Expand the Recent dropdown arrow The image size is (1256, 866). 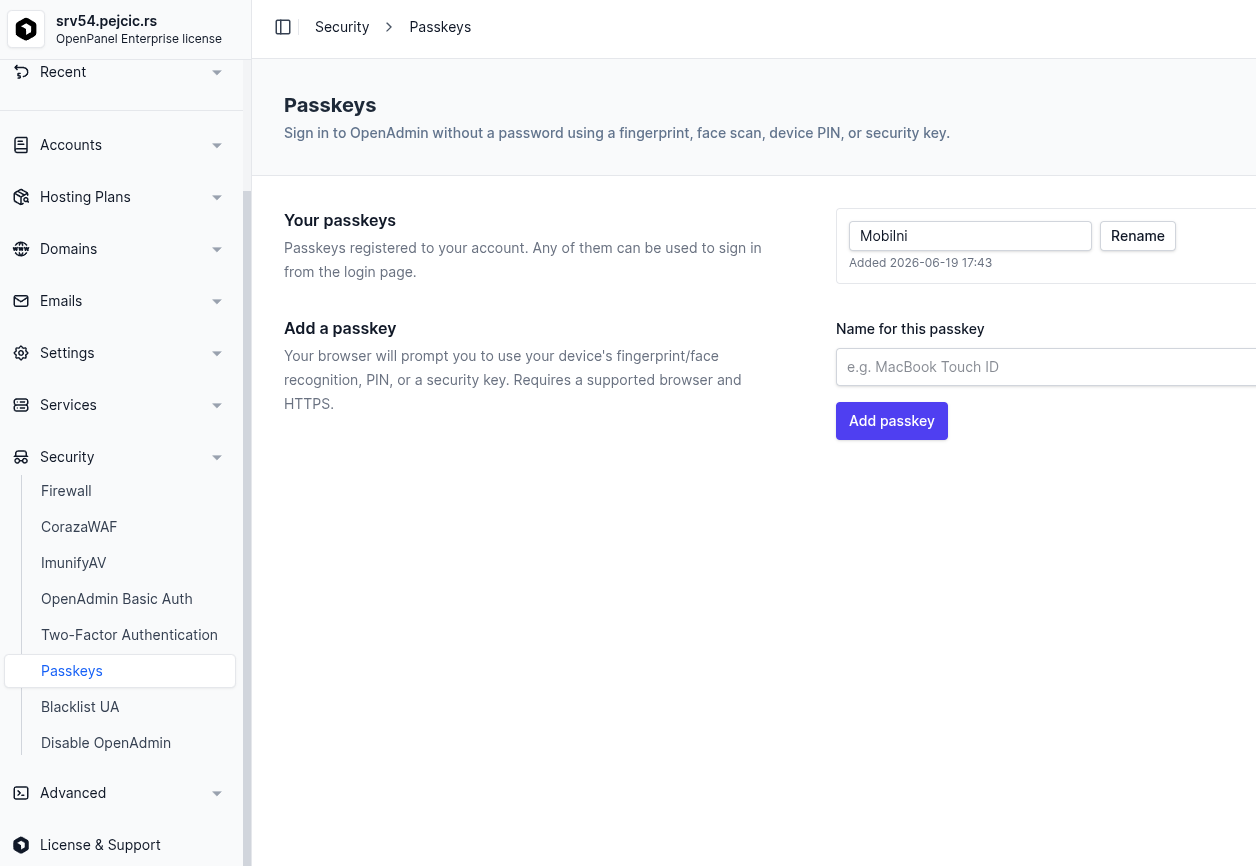[x=217, y=73]
